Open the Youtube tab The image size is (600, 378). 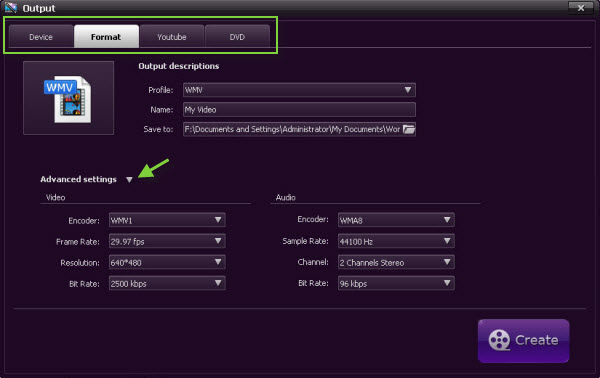pos(172,37)
